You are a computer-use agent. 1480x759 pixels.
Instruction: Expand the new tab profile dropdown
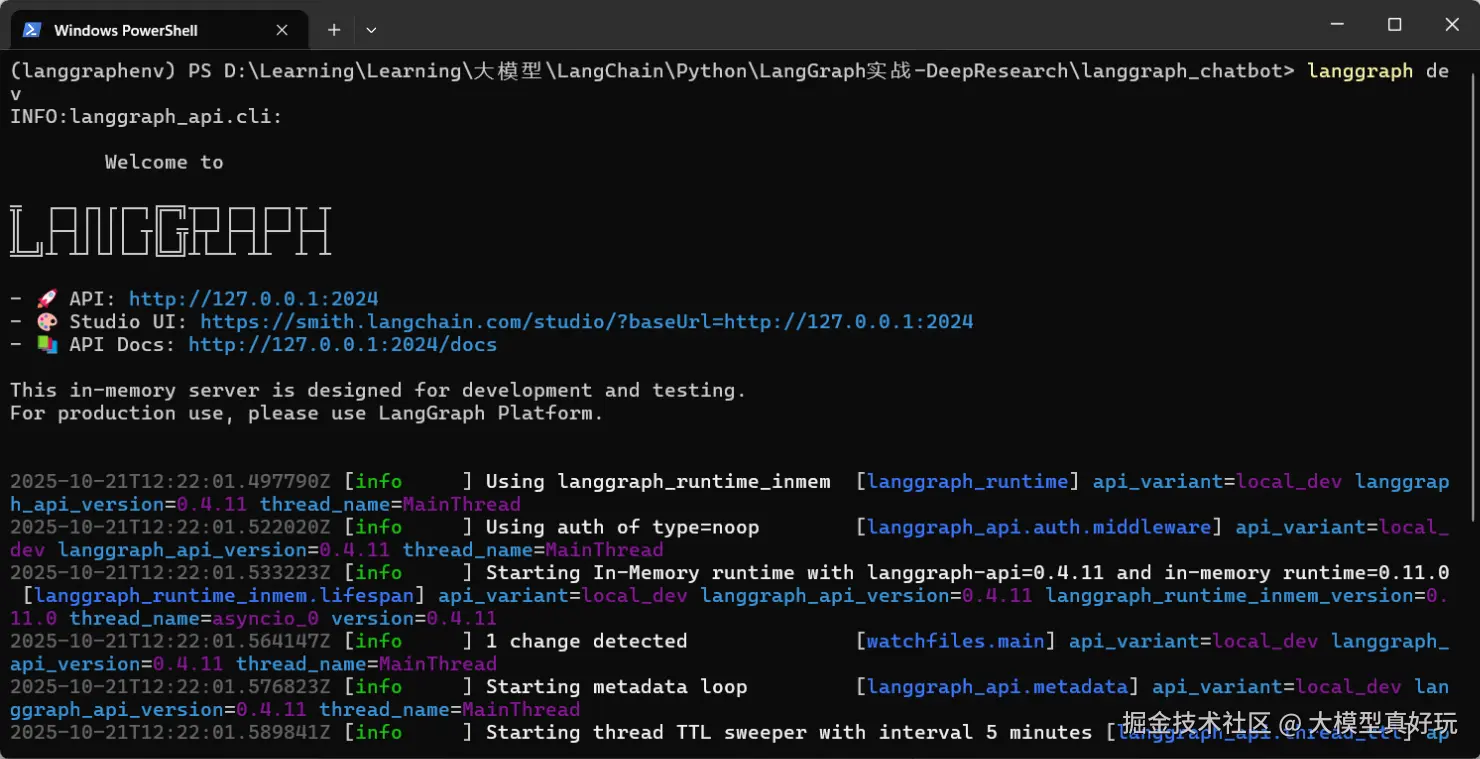(x=371, y=30)
